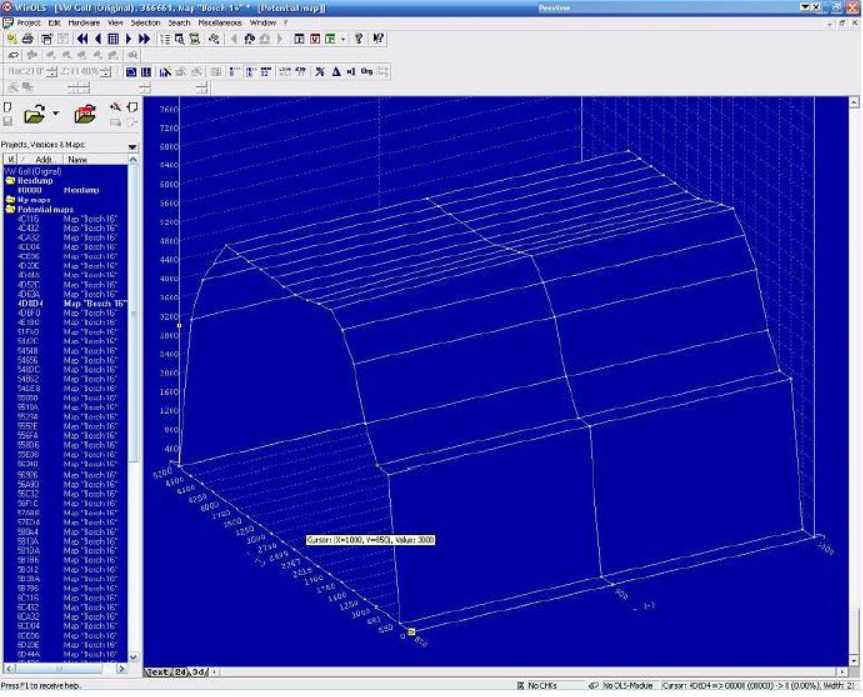Click the double-right arrow fast-forward icon
Image resolution: width=863 pixels, height=697 pixels.
point(144,39)
